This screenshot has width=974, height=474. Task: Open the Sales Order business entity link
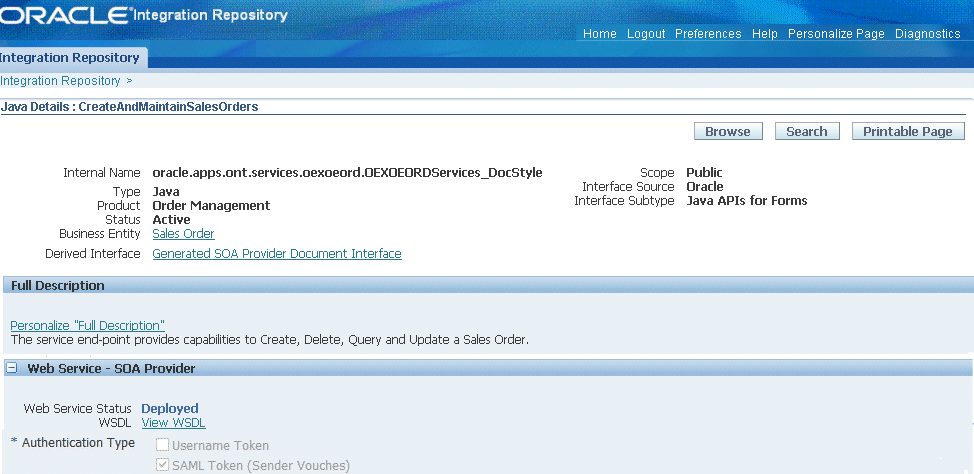click(x=183, y=234)
